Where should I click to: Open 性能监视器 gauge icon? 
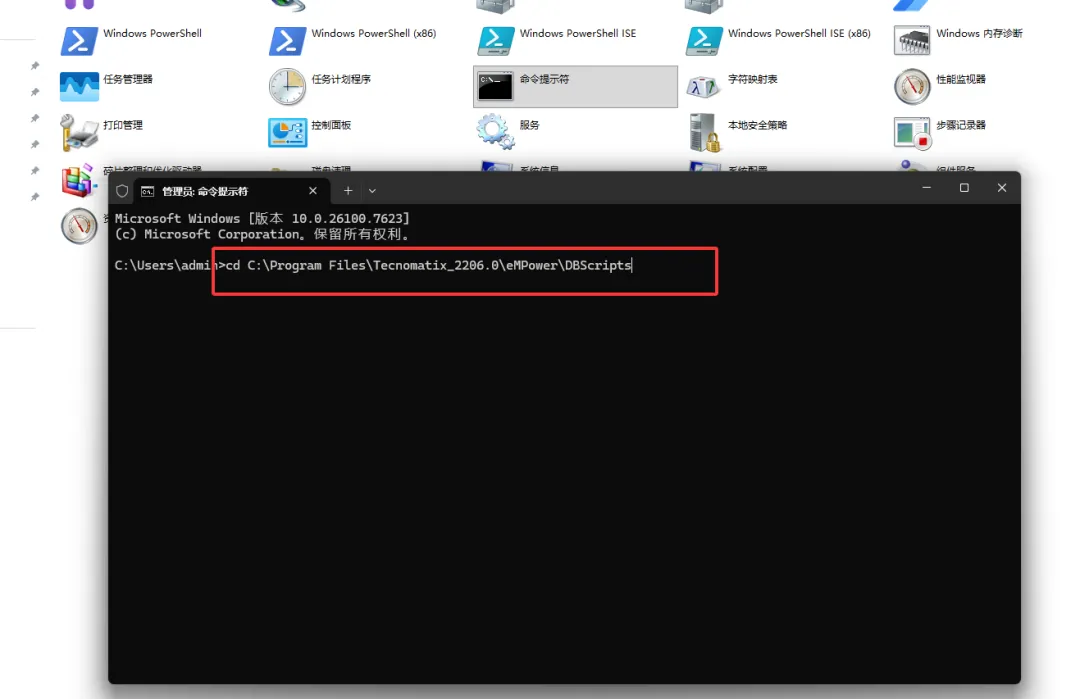click(912, 87)
